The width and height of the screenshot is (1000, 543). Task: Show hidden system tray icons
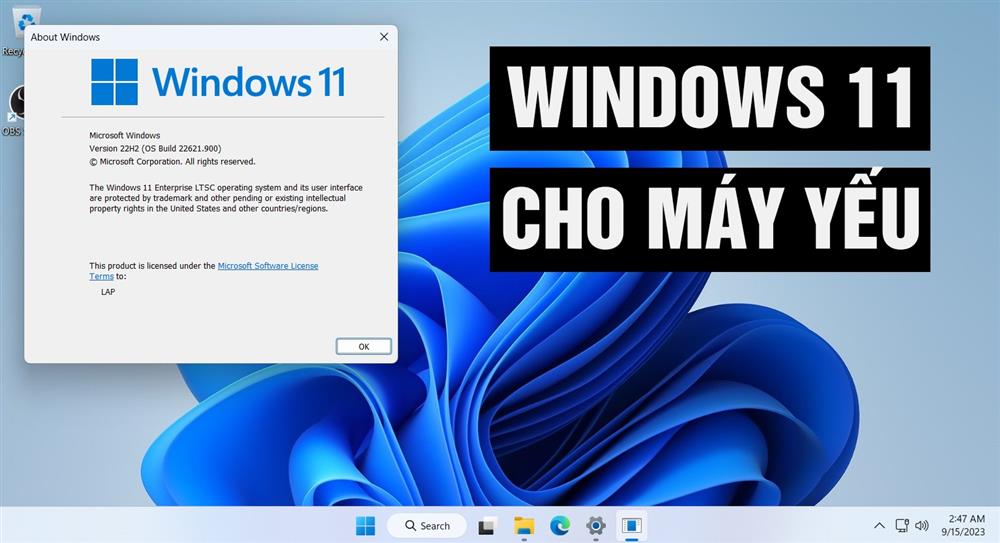pos(879,526)
